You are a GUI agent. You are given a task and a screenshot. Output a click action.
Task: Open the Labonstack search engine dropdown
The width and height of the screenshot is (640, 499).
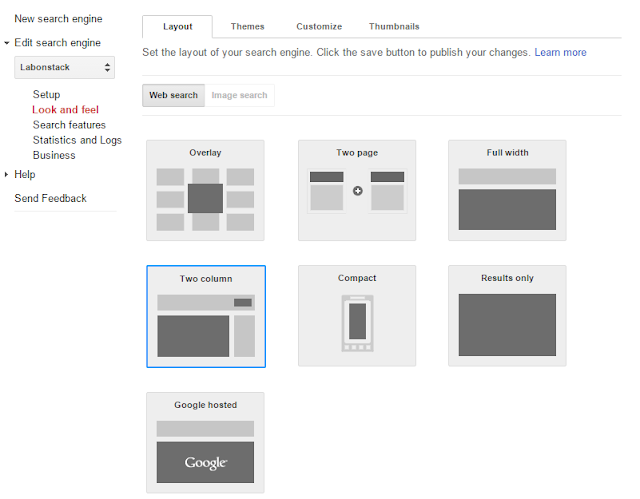(64, 67)
